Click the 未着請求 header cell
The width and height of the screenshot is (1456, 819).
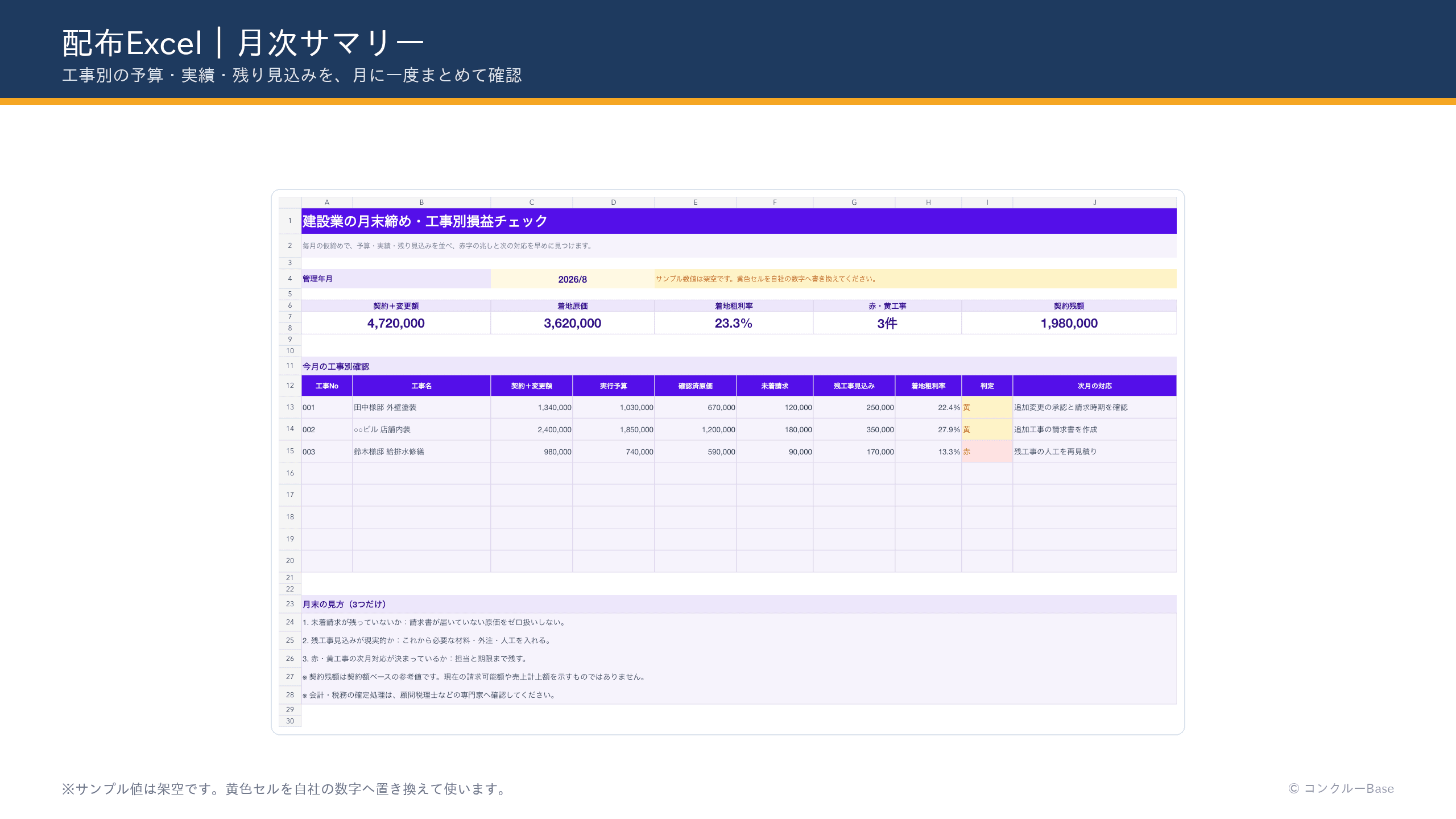point(775,386)
